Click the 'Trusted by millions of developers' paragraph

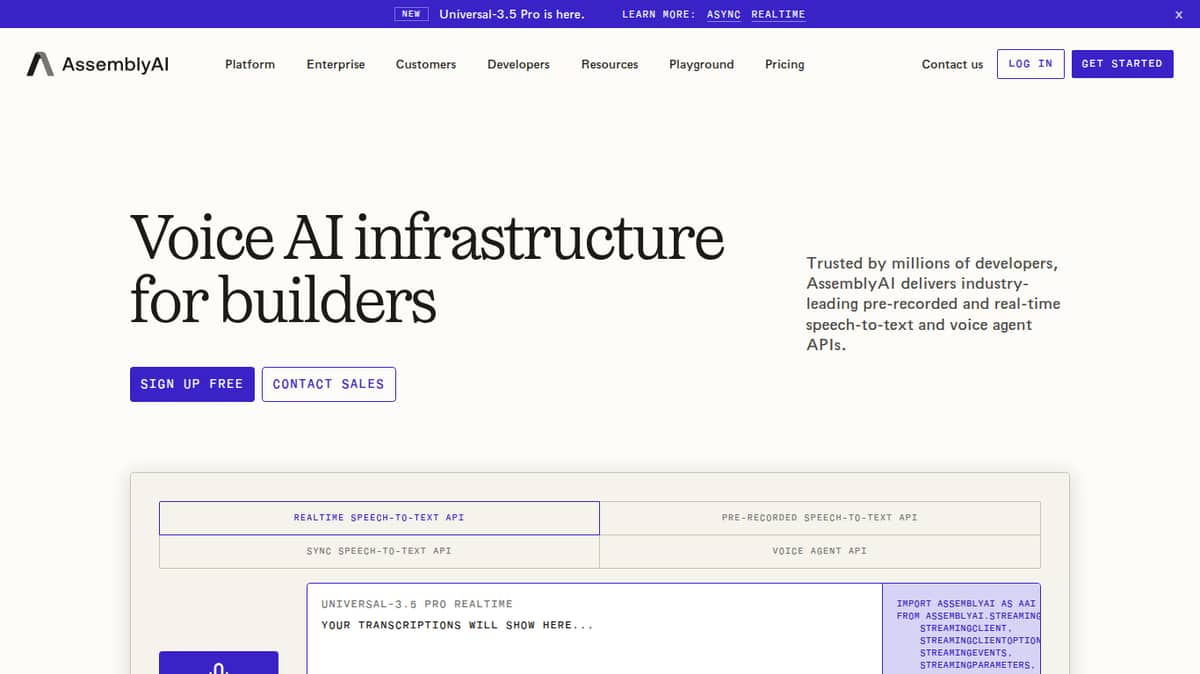pos(933,304)
